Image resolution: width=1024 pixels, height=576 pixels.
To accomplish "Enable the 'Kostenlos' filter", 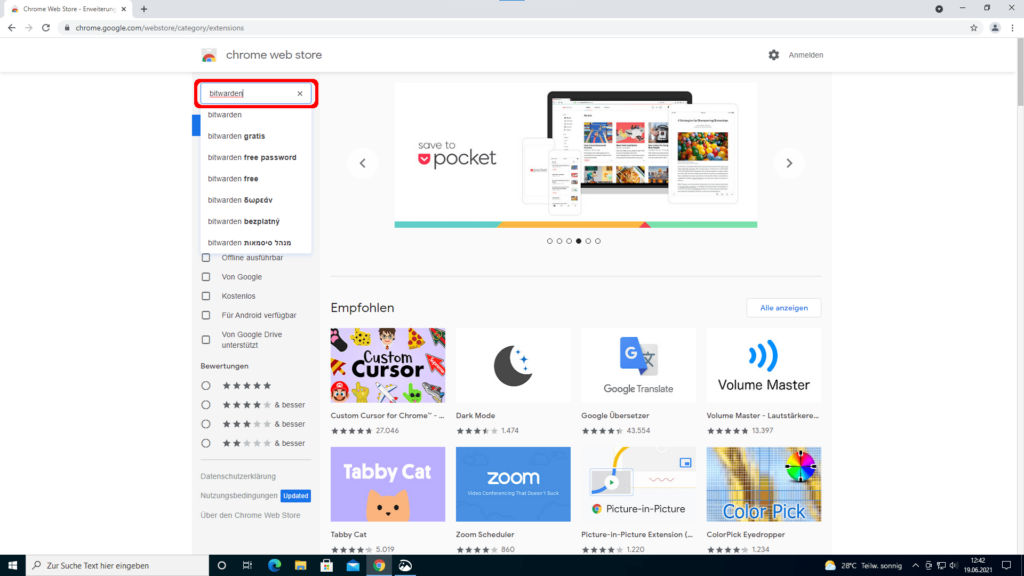I will click(x=206, y=296).
